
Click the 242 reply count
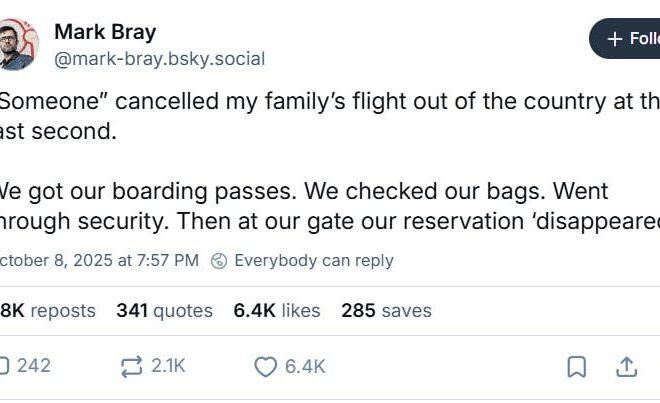click(34, 366)
